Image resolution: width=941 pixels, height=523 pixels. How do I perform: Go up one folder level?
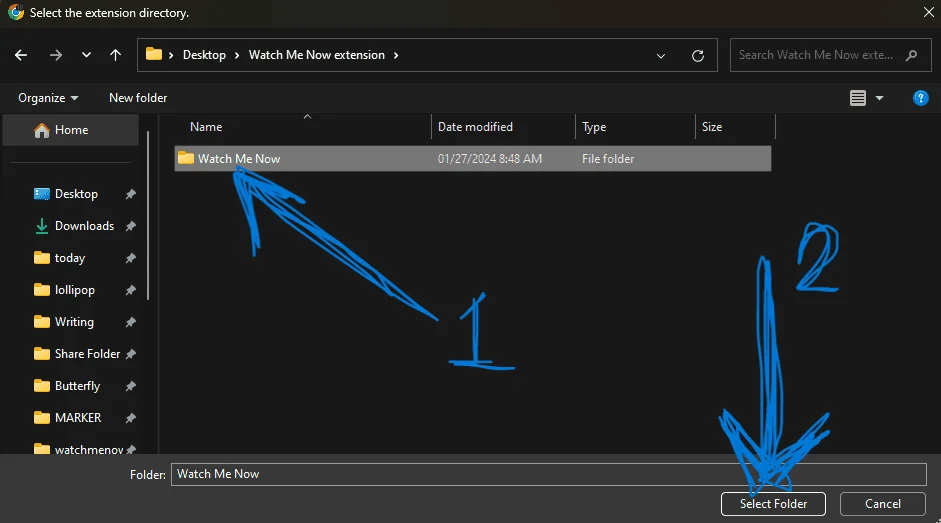115,55
